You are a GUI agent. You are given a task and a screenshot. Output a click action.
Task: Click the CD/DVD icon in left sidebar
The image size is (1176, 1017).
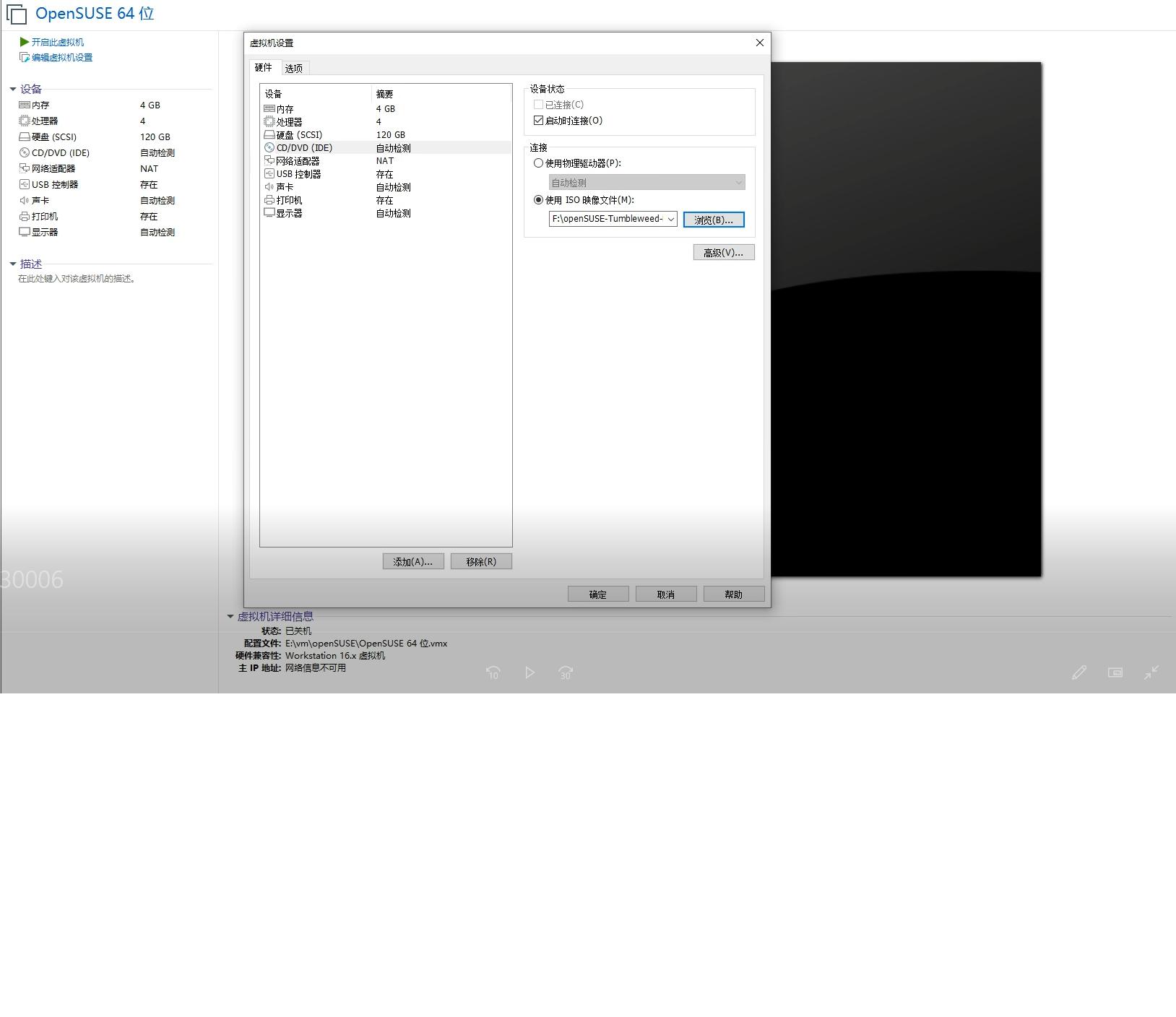point(25,152)
